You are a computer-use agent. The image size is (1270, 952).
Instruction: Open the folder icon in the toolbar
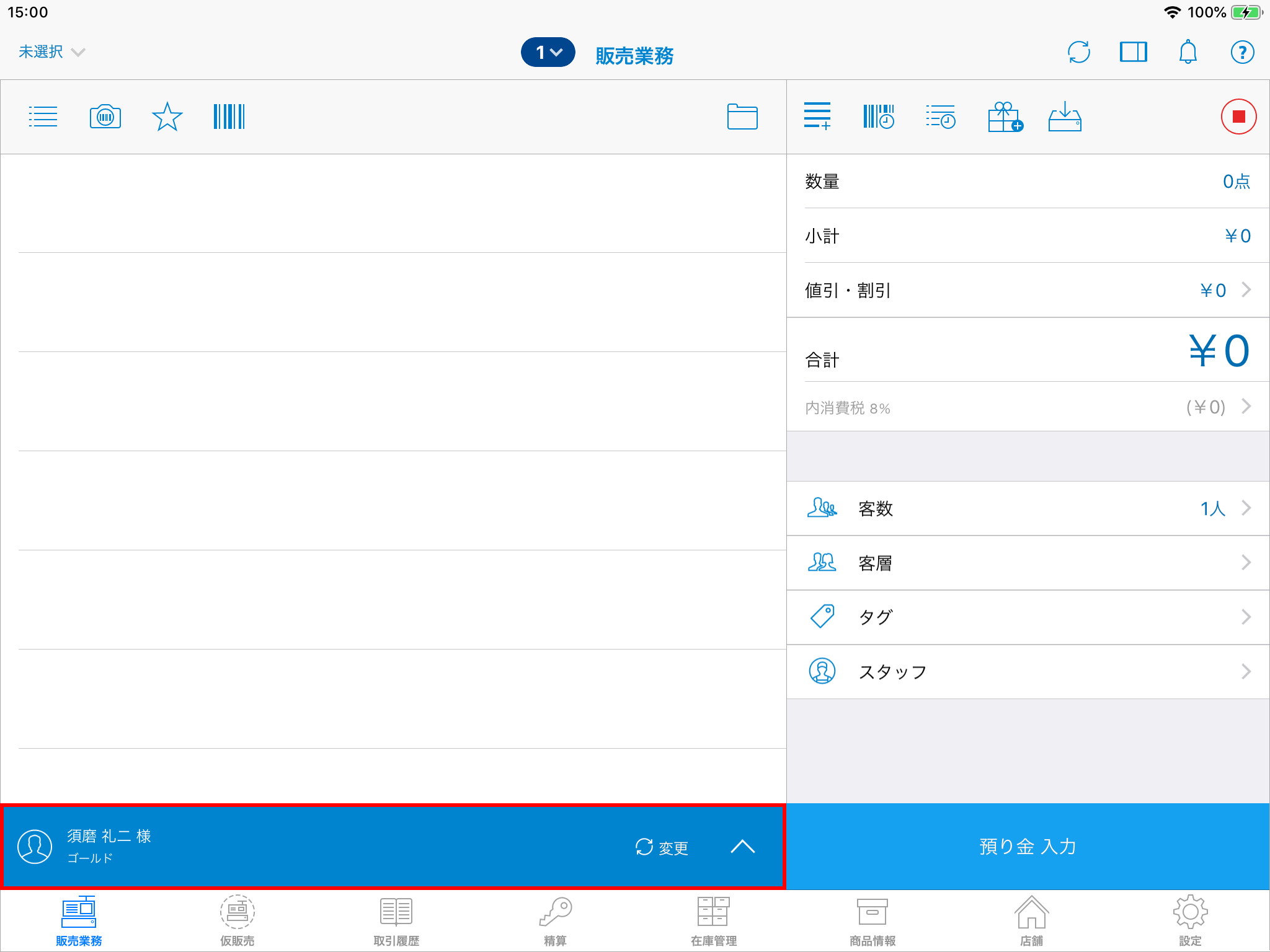click(x=742, y=117)
